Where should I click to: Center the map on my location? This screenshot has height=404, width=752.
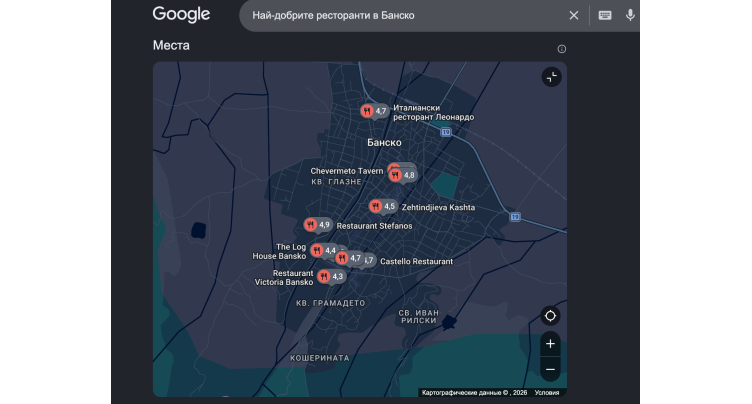click(550, 316)
